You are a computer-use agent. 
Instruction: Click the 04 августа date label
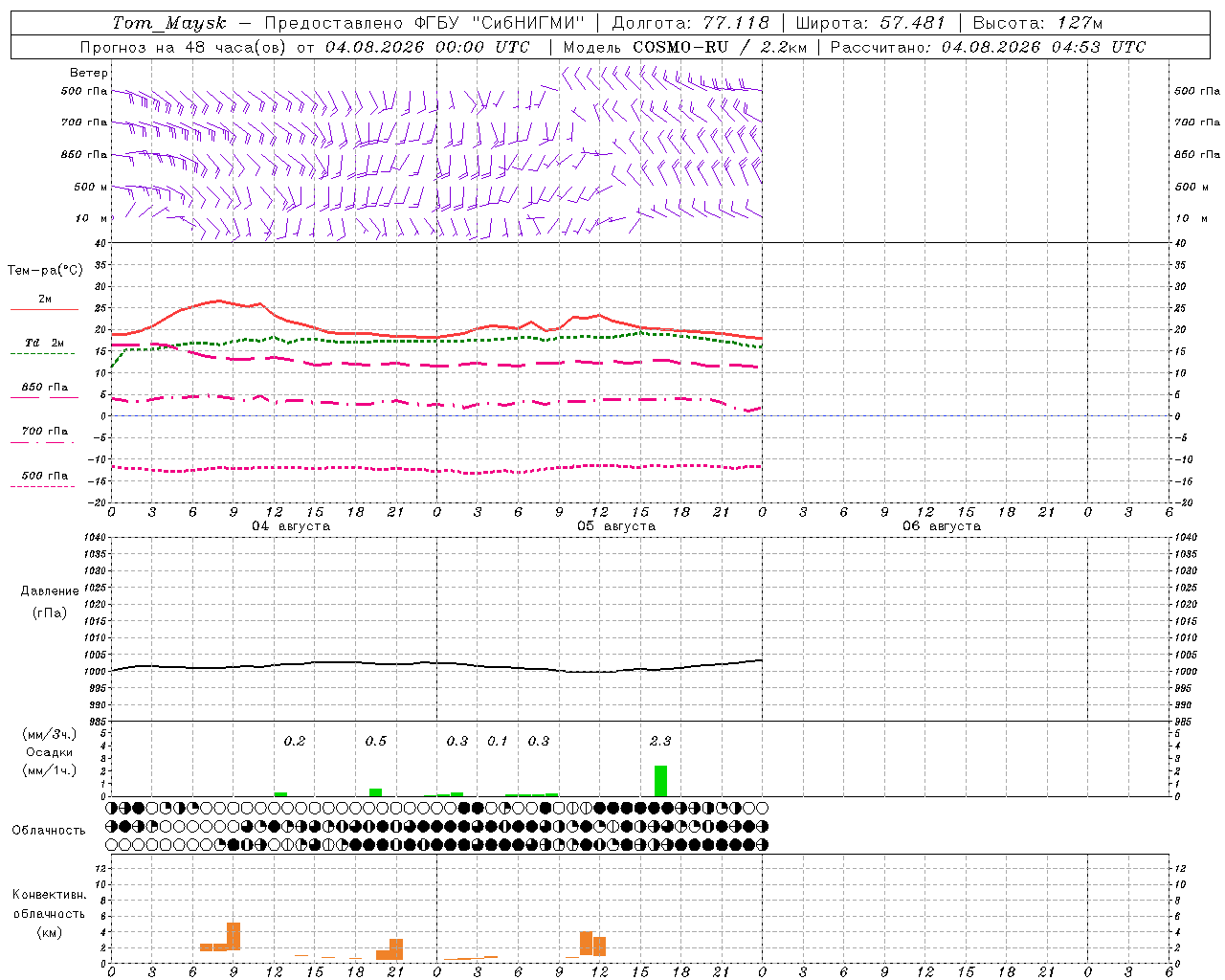(x=291, y=526)
